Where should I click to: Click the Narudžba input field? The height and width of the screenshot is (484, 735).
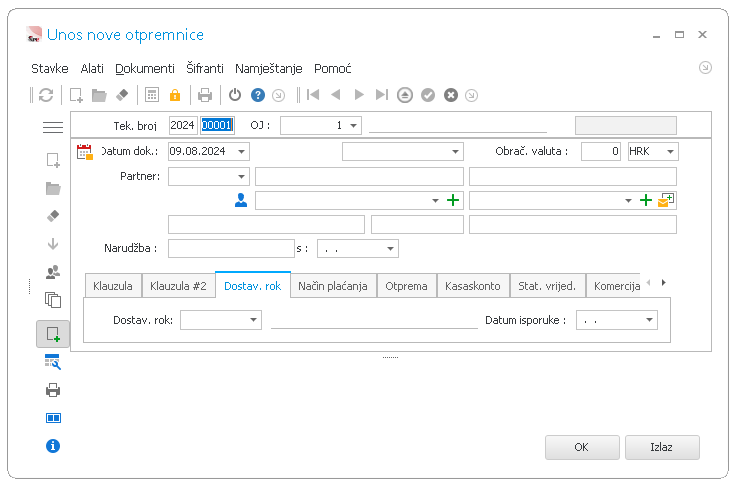tap(231, 248)
